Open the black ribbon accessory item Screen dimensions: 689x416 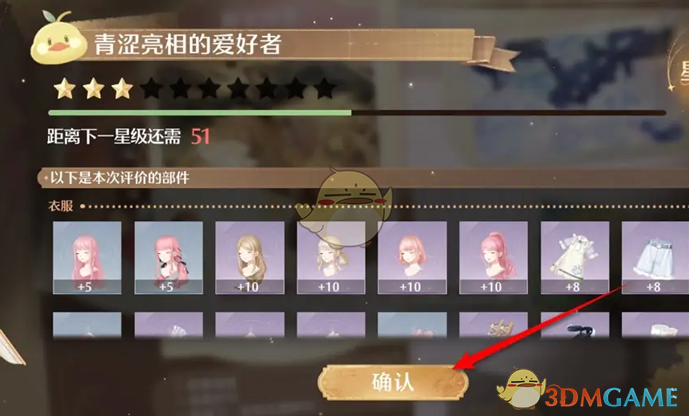pos(575,325)
